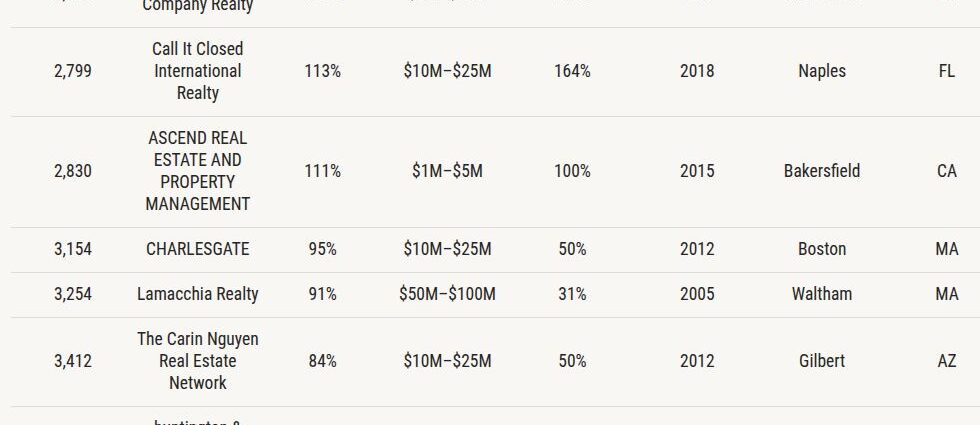The width and height of the screenshot is (980, 425).
Task: Click the Gilbert city cell
Action: point(822,361)
